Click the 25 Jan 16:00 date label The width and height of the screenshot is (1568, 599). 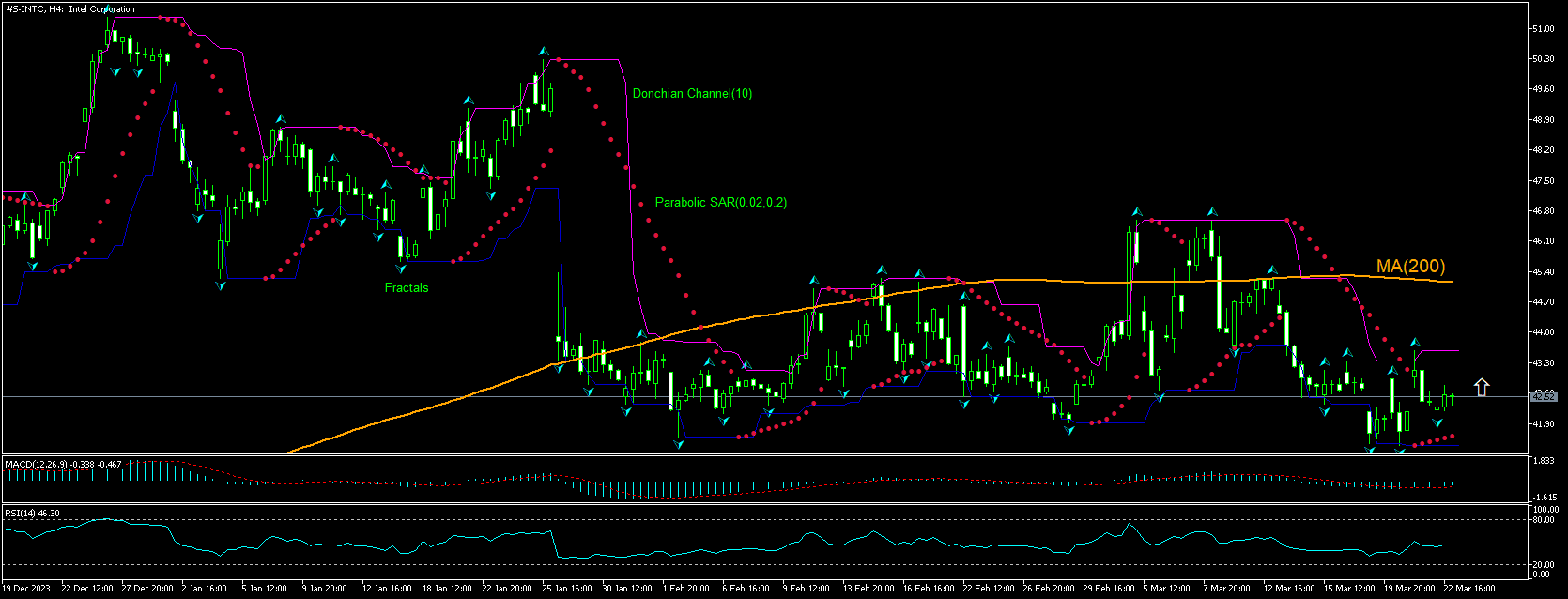click(x=569, y=589)
